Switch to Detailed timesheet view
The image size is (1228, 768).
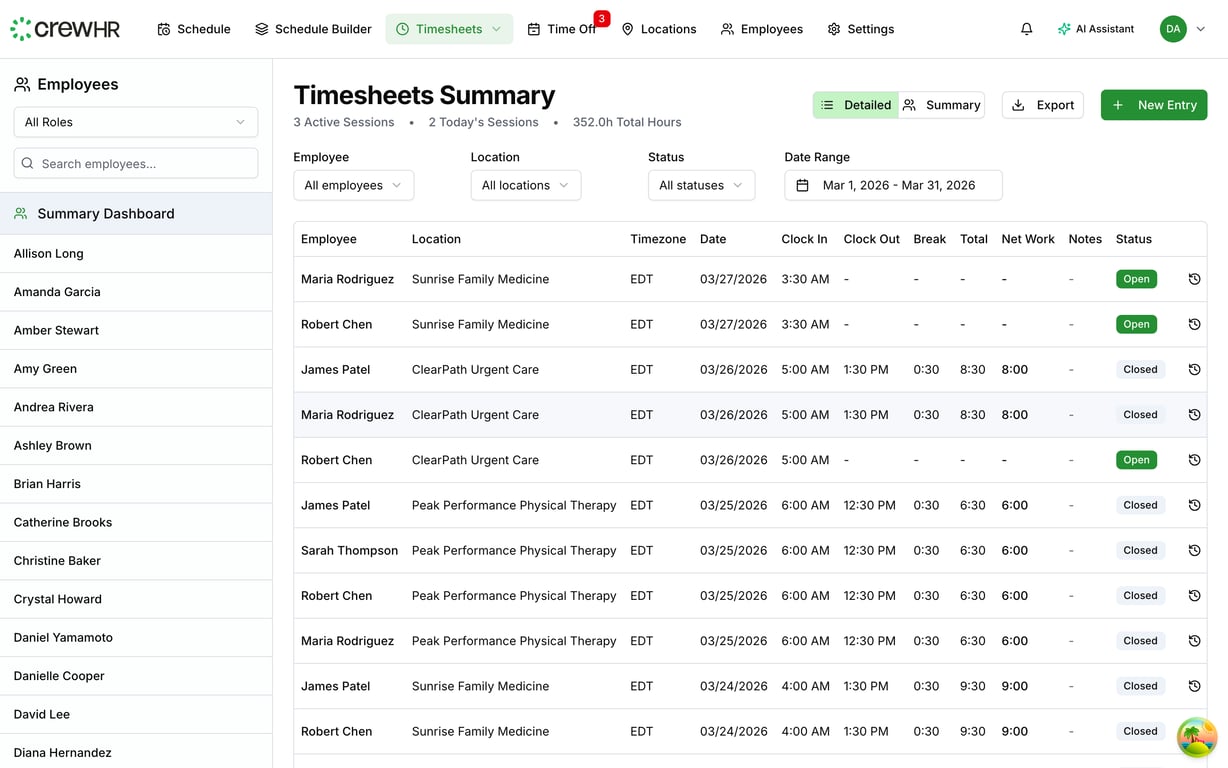855,104
